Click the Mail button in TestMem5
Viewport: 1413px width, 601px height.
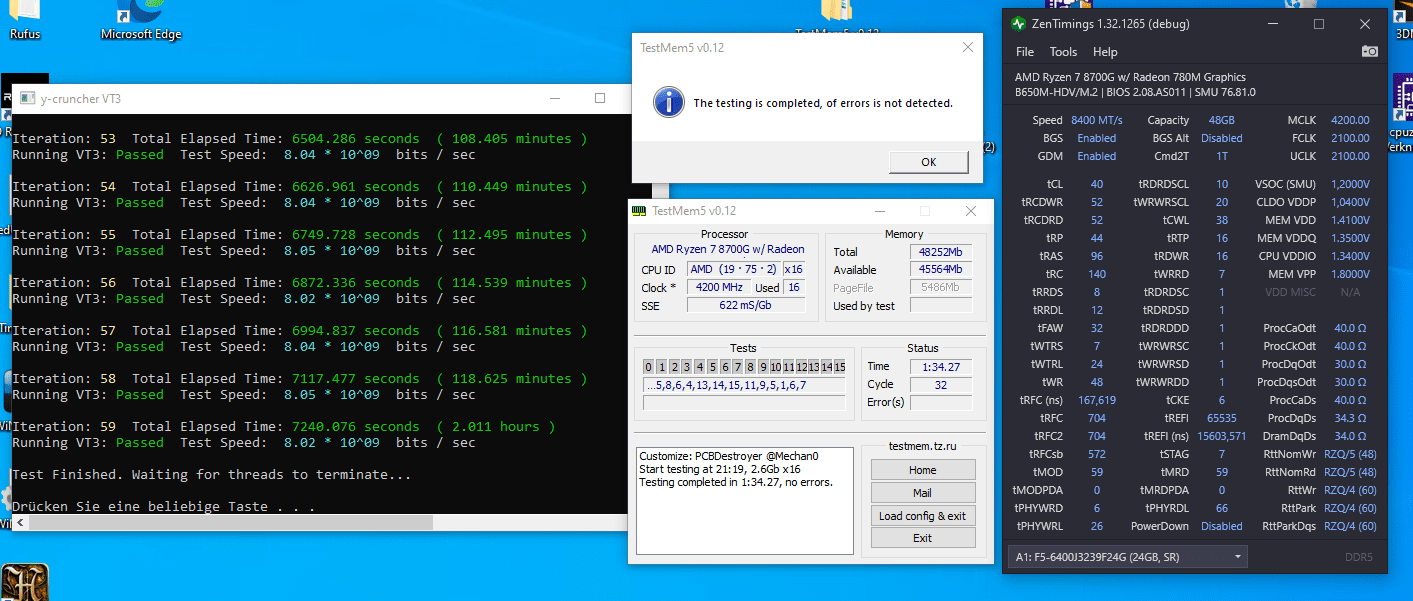click(923, 493)
